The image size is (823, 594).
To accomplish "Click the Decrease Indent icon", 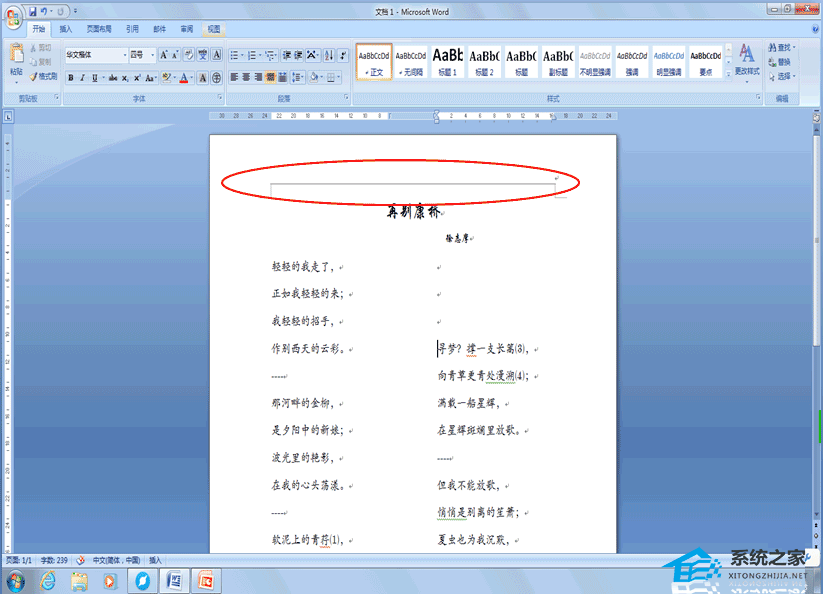I will (287, 55).
